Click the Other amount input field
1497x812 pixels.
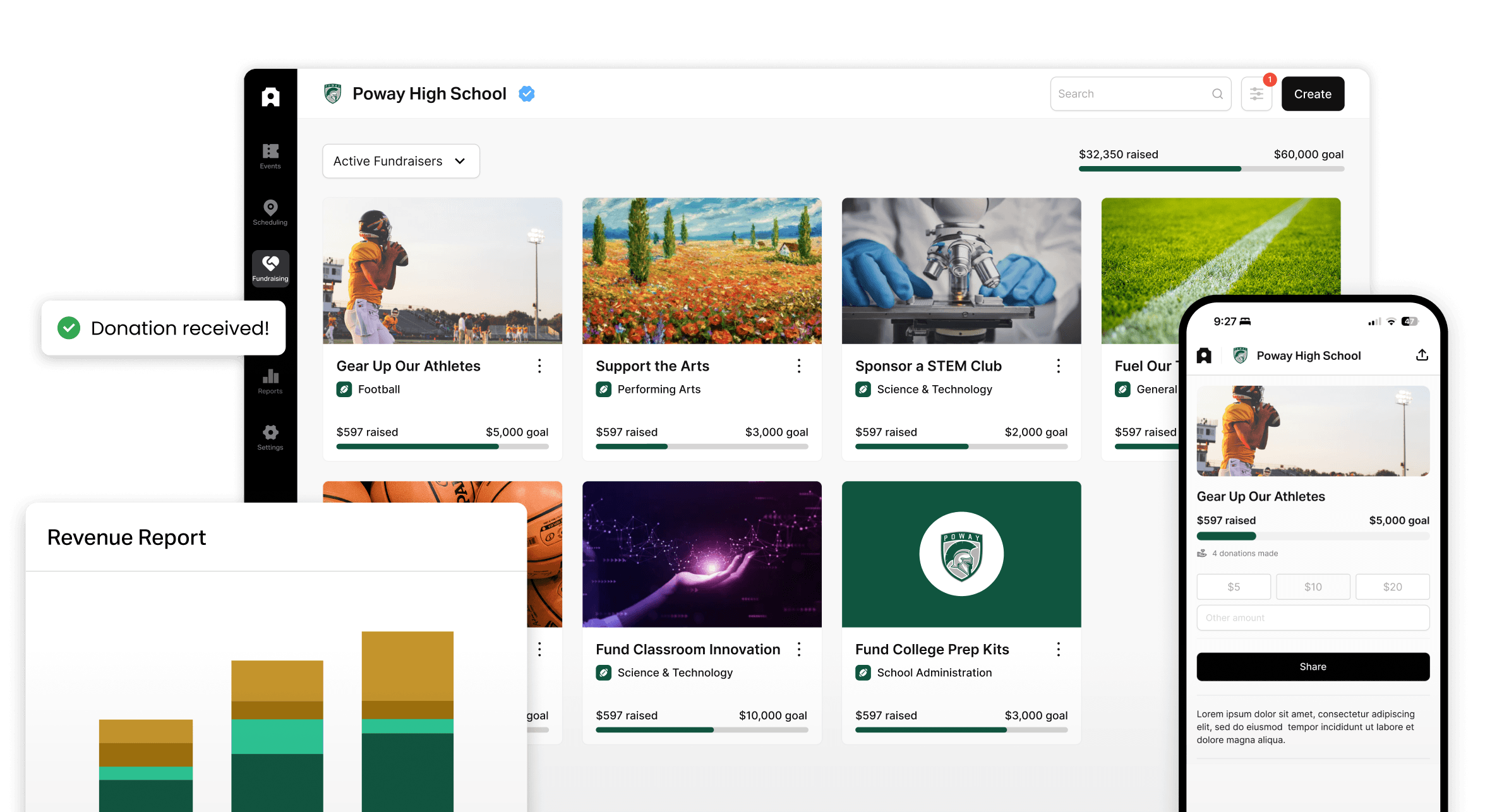click(1313, 618)
